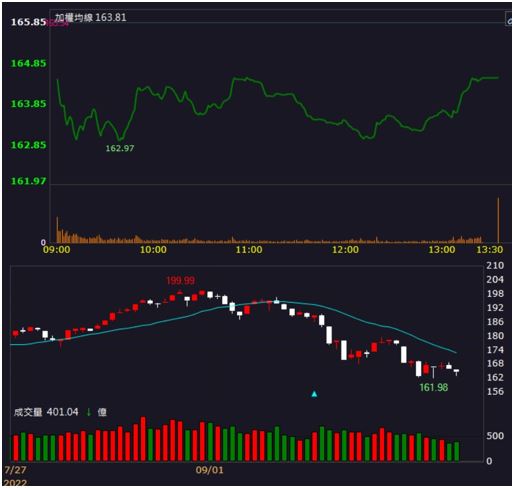Click the 174 value on daily price axis
The height and width of the screenshot is (488, 516).
495,350
